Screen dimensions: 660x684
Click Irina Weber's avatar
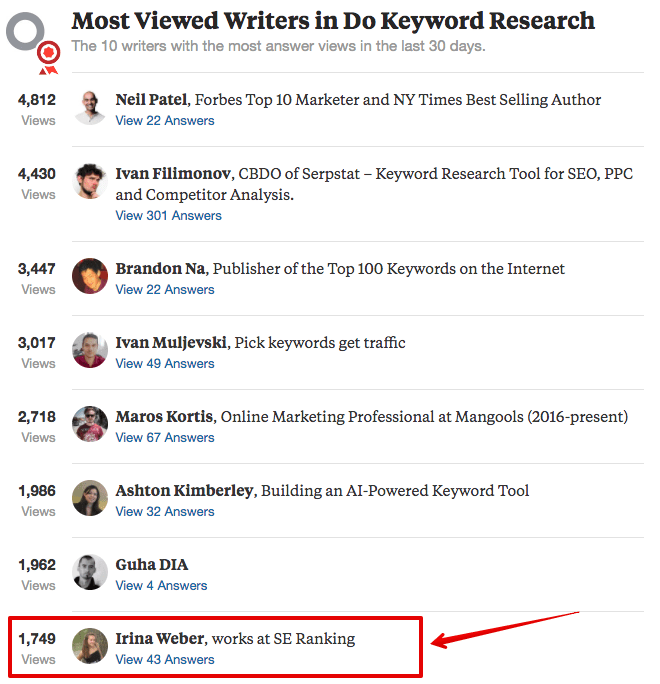tap(90, 646)
